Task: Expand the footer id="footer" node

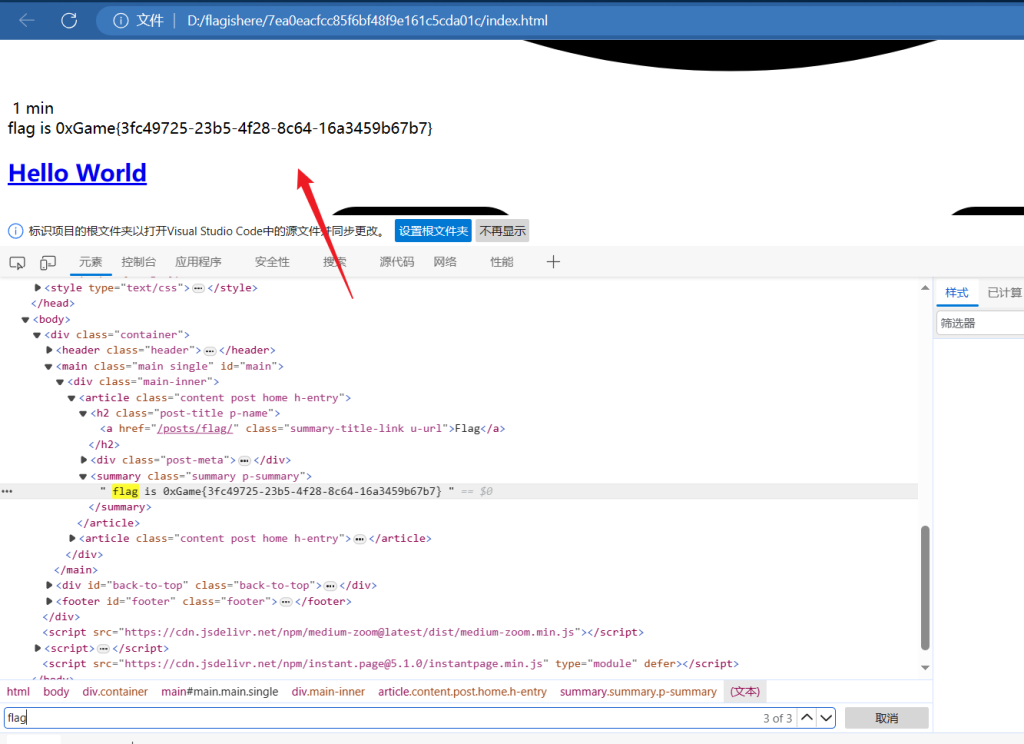Action: pos(49,601)
